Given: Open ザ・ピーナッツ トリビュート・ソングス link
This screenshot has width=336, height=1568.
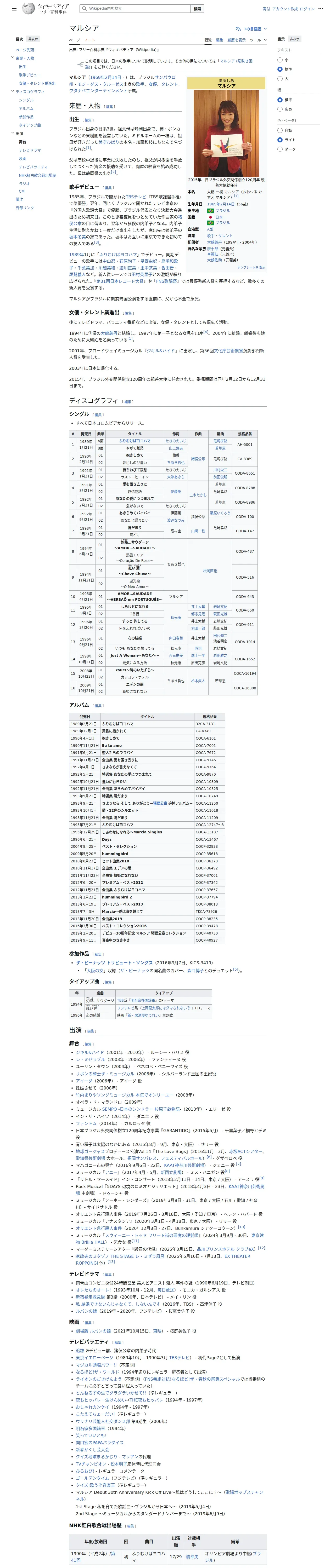Looking at the screenshot, I should pos(114,963).
